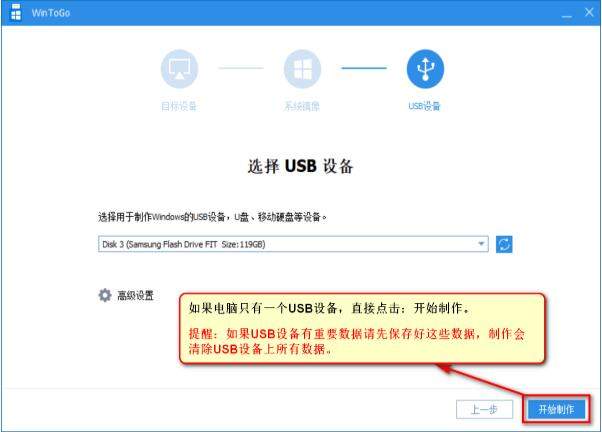Go to the target device step icon
Viewport: 602px width, 432px height.
[x=179, y=69]
